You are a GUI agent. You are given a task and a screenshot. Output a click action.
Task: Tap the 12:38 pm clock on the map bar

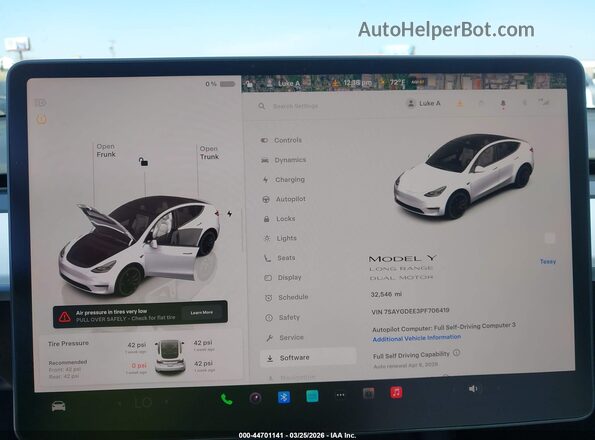(358, 82)
